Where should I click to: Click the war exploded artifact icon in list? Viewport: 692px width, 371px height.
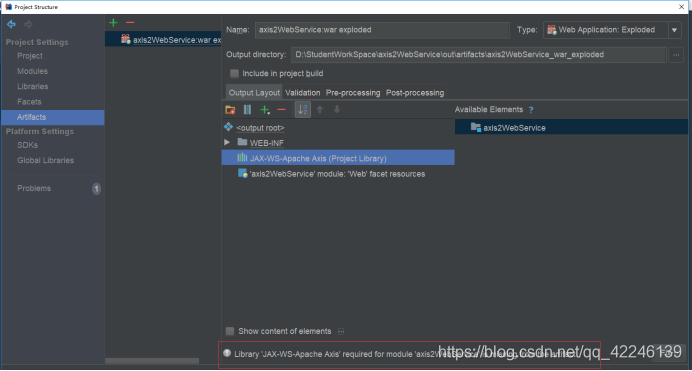(126, 39)
